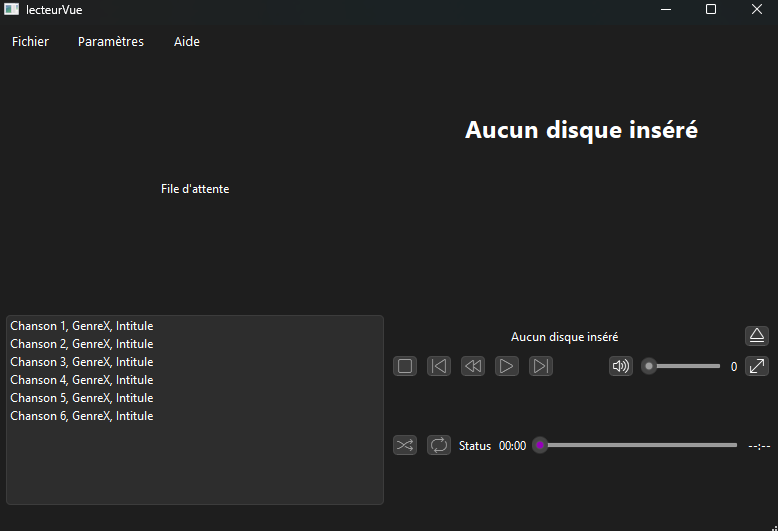Select "Chanson 6, GenreX, Intitule" in the queue
This screenshot has height=531, width=778.
click(x=194, y=416)
